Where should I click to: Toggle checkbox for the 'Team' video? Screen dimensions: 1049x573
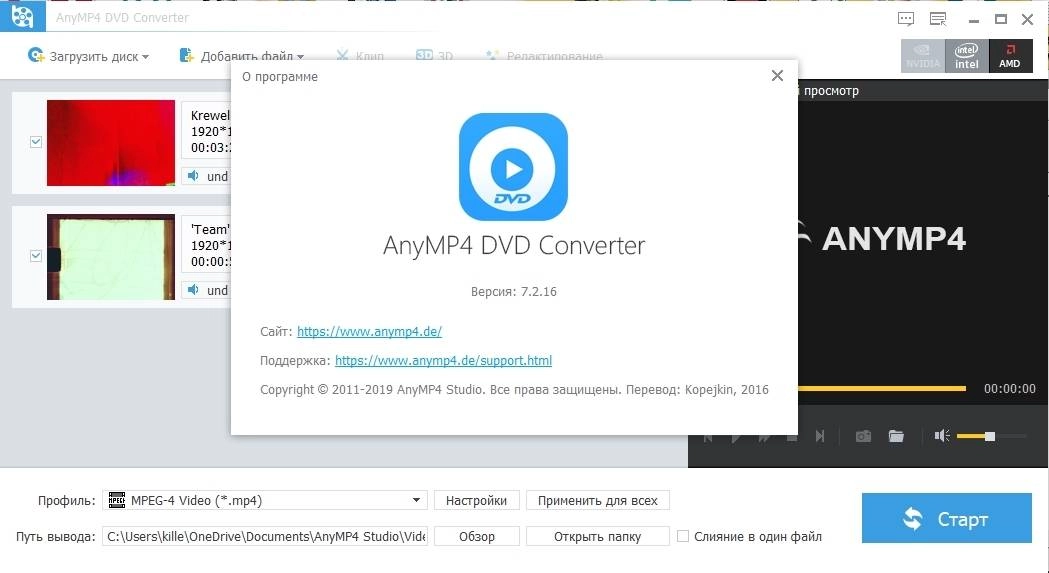click(x=36, y=256)
